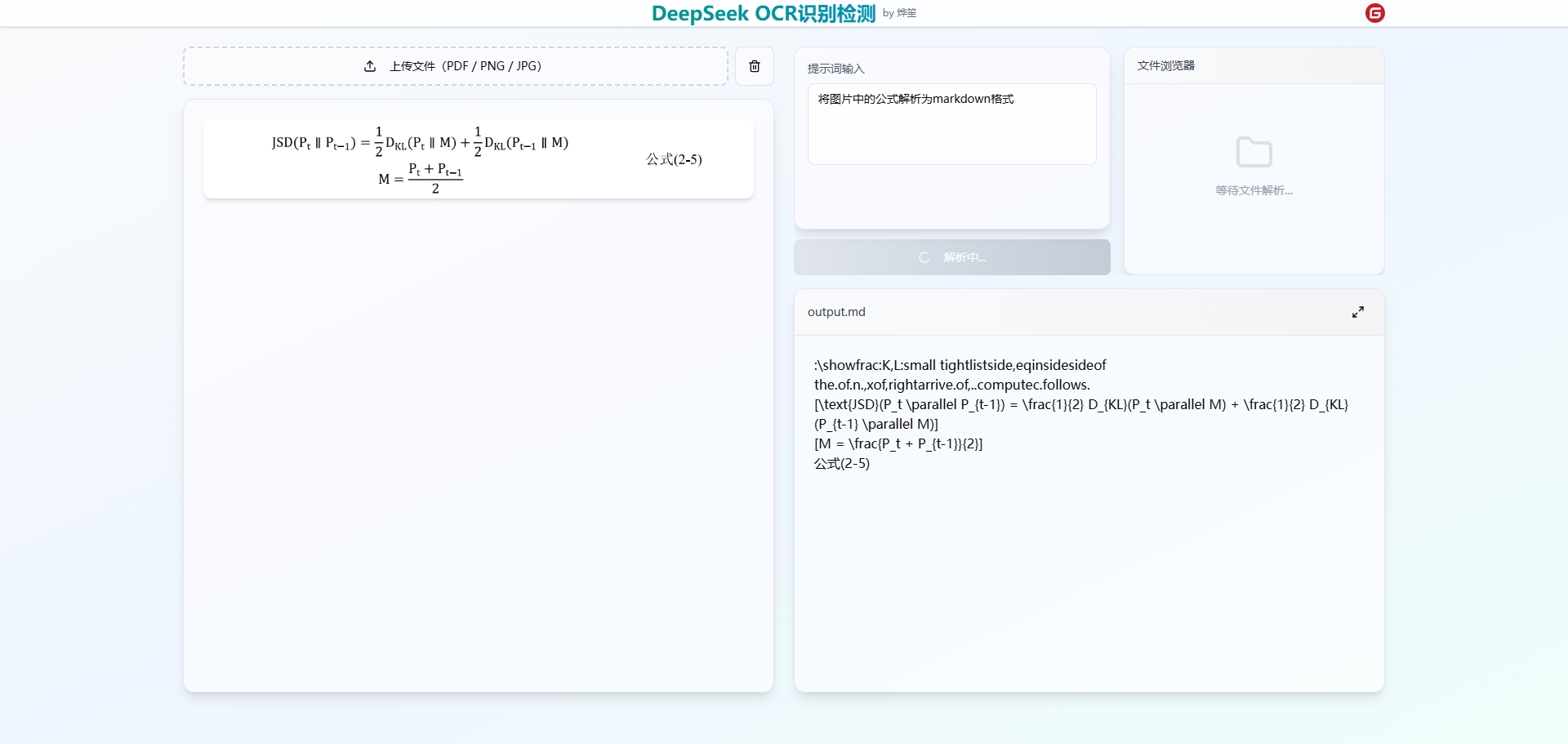The image size is (1568, 744).
Task: Click the expand icon on output.md panel
Action: click(x=1358, y=312)
